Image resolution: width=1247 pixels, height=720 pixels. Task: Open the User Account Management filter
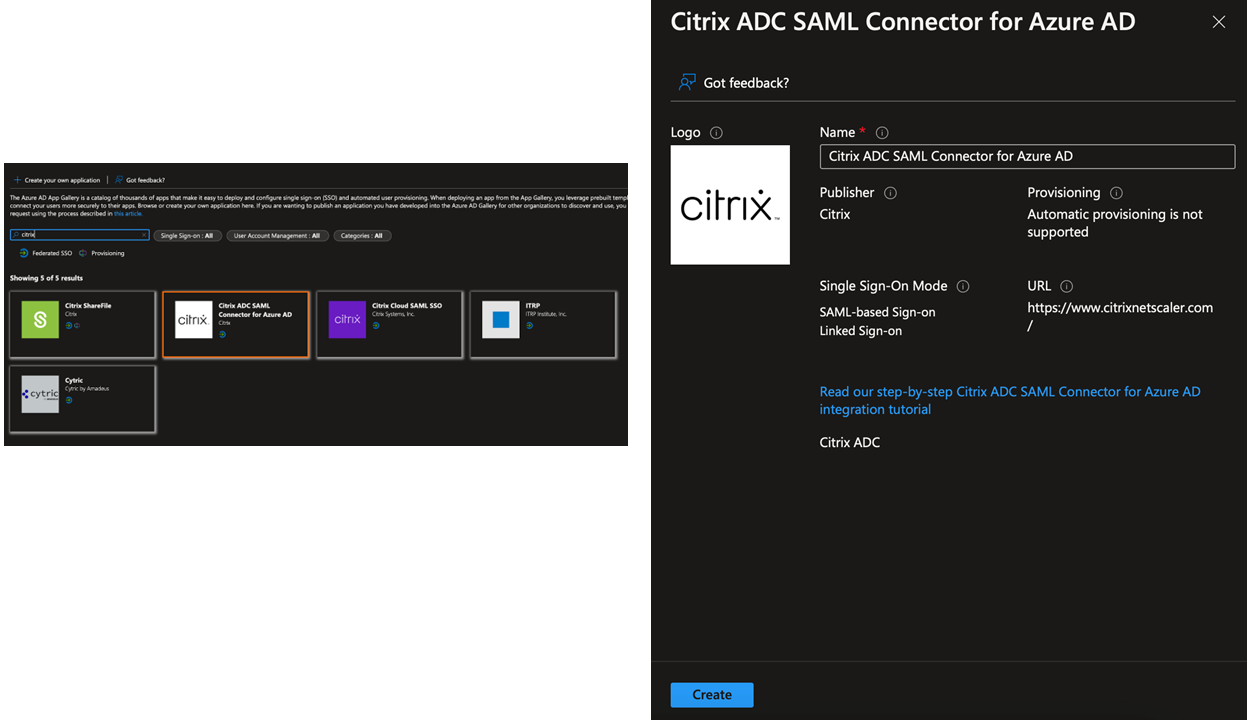click(x=276, y=236)
